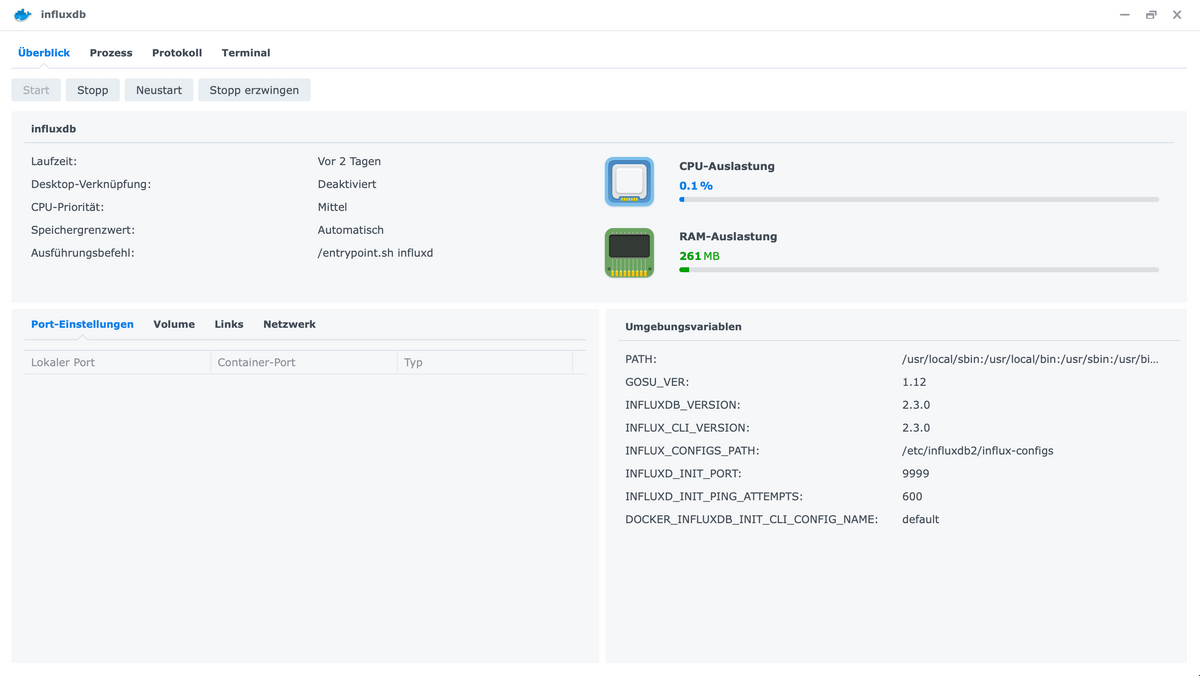The height and width of the screenshot is (676, 1200).
Task: Click the 'Vor 2 Tagen' runtime value
Action: click(x=349, y=161)
